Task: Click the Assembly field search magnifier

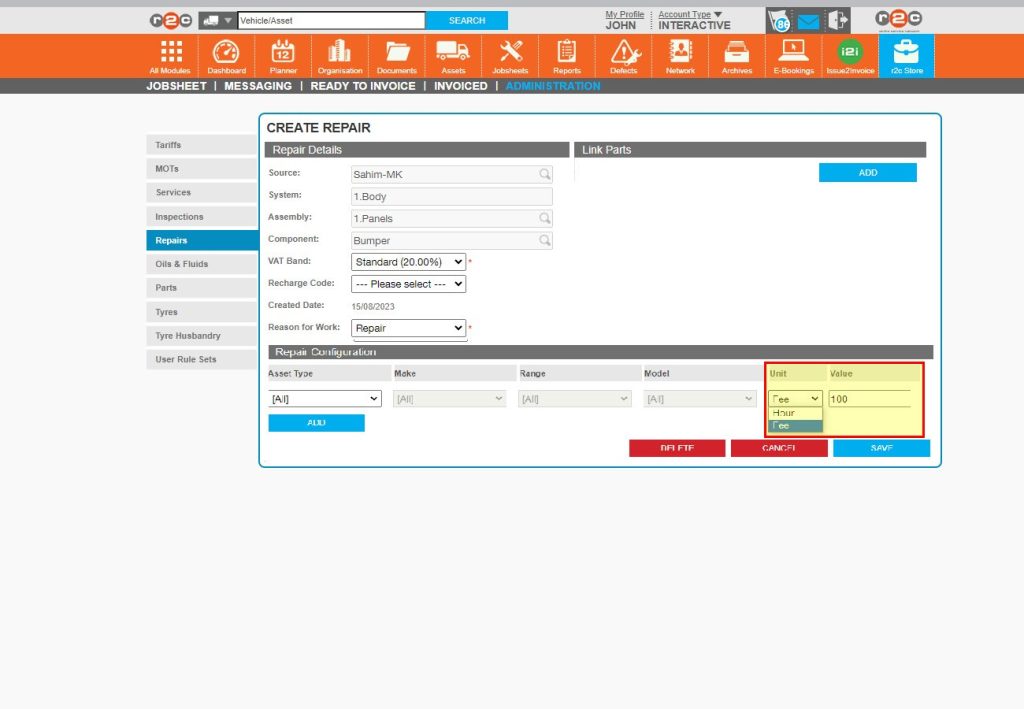Action: 545,218
